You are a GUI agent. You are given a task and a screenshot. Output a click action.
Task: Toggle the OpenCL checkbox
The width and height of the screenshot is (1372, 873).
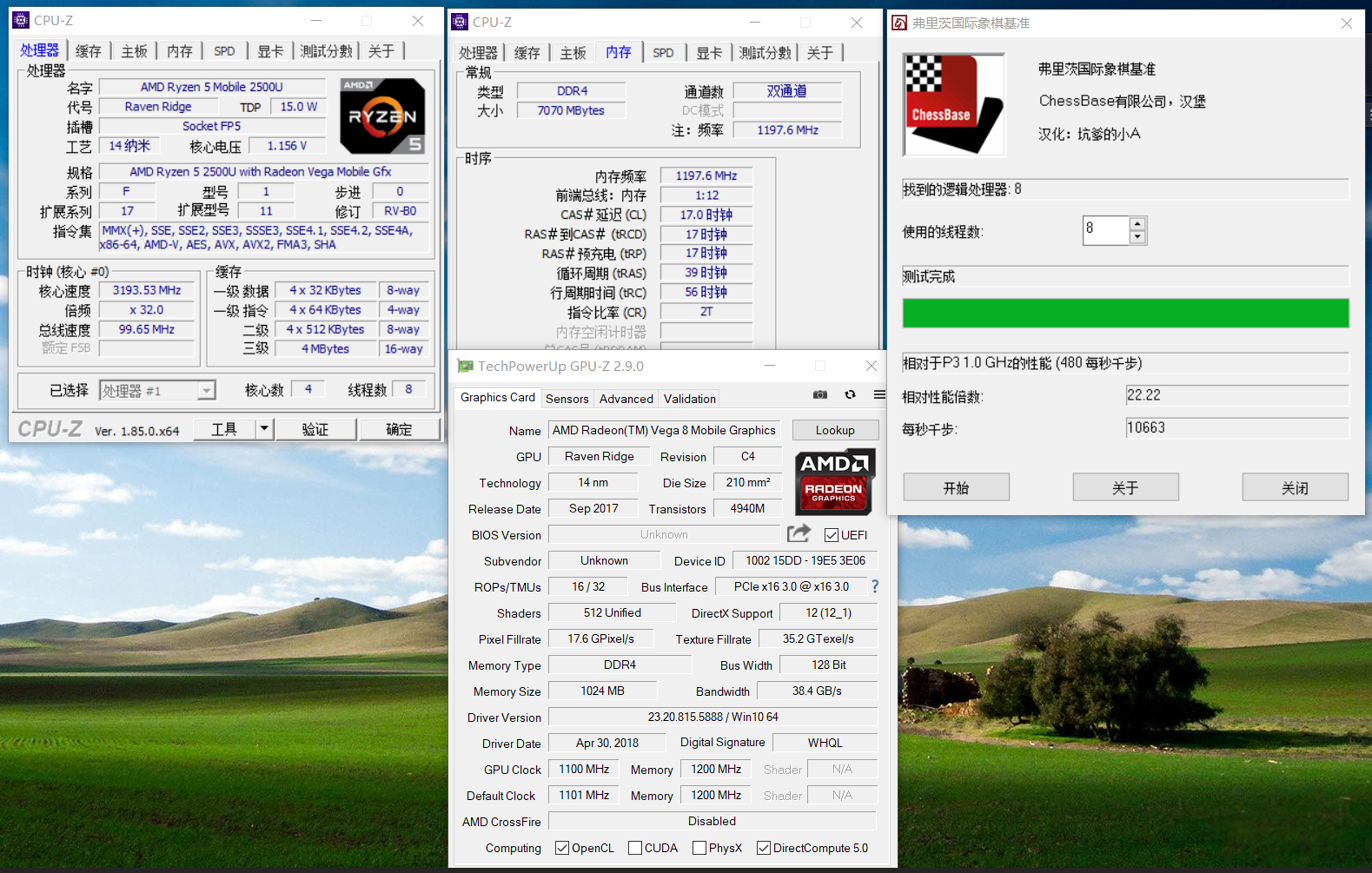(x=562, y=848)
